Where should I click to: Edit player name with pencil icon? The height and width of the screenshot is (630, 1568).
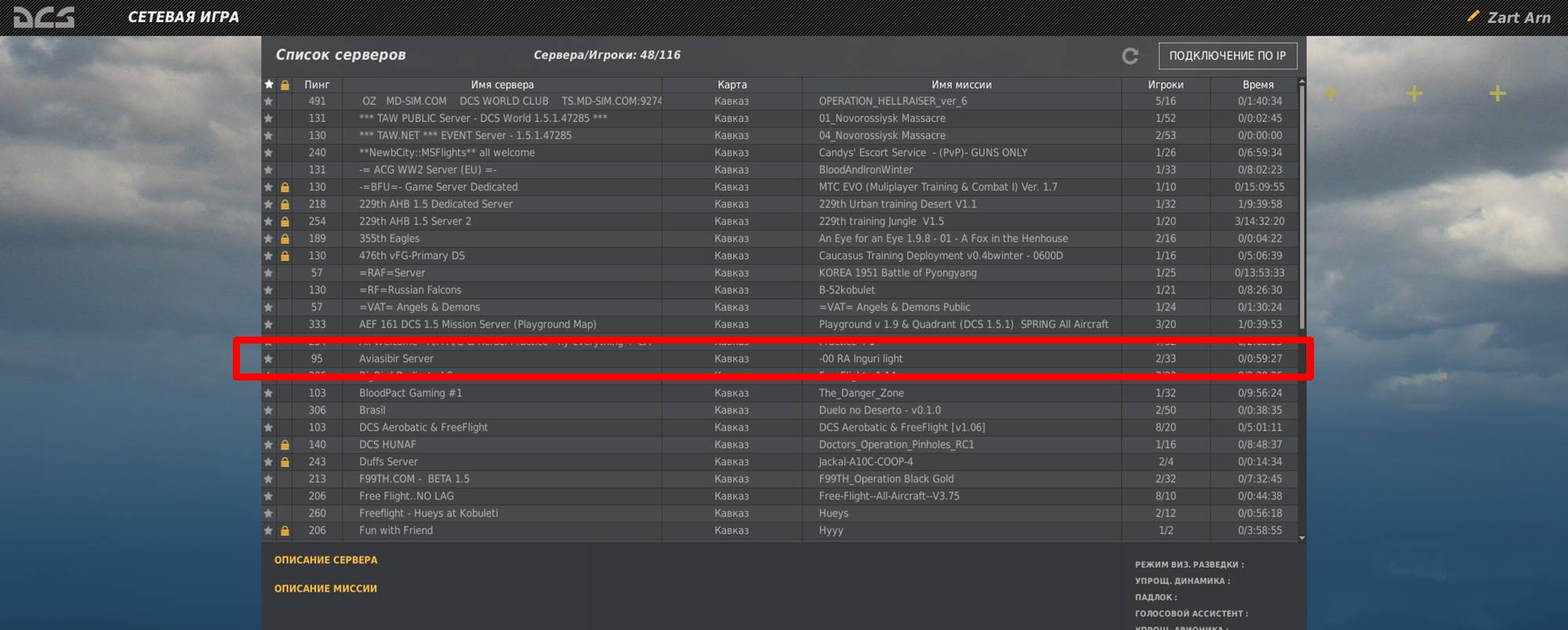(1473, 16)
